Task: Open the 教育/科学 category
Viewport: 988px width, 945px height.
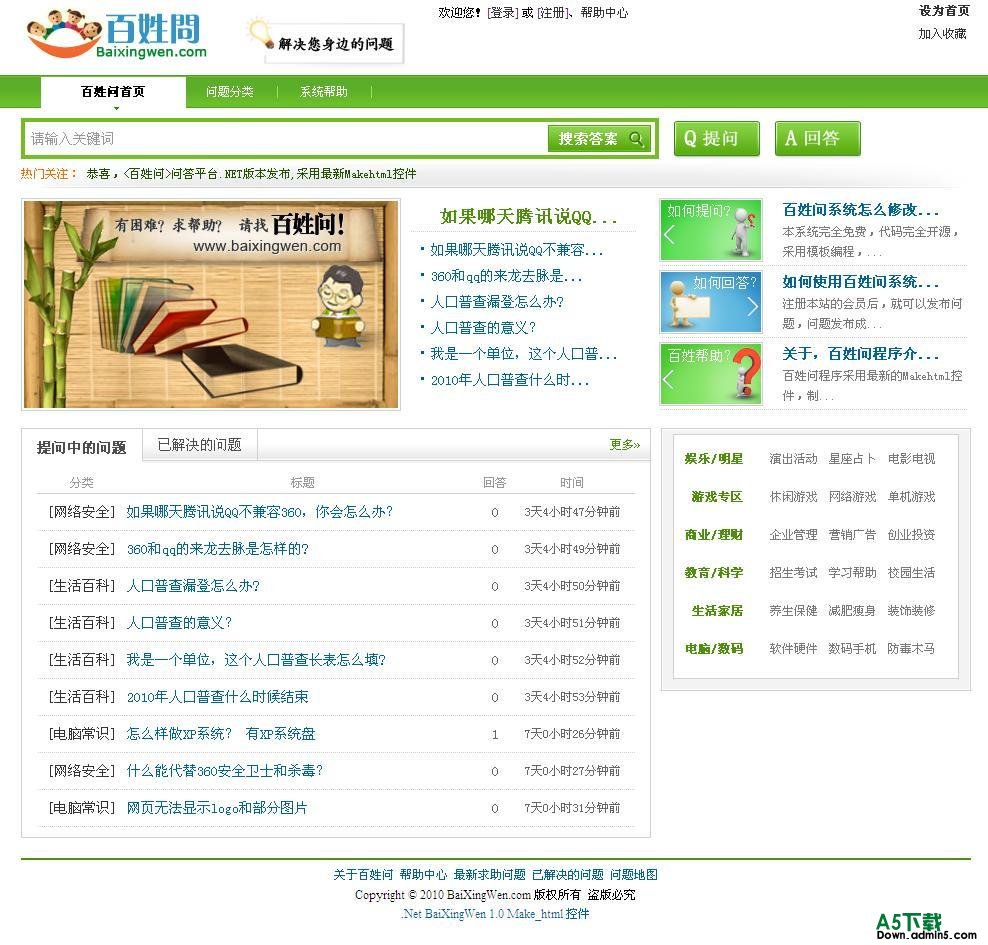Action: (714, 573)
